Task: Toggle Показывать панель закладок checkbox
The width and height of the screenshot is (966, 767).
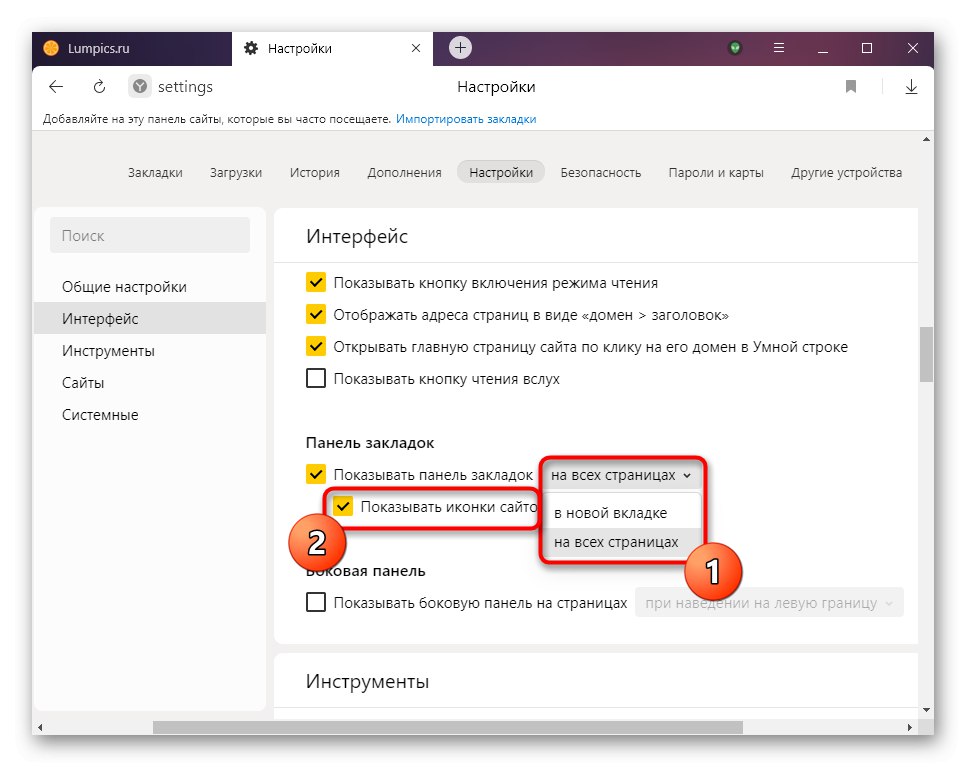Action: click(x=316, y=474)
